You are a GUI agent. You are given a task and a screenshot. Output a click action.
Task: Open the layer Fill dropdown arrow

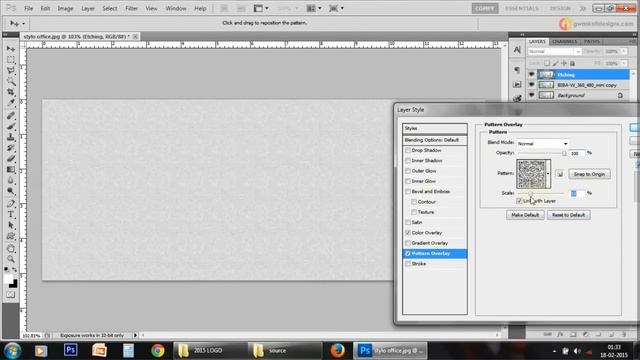[624, 63]
